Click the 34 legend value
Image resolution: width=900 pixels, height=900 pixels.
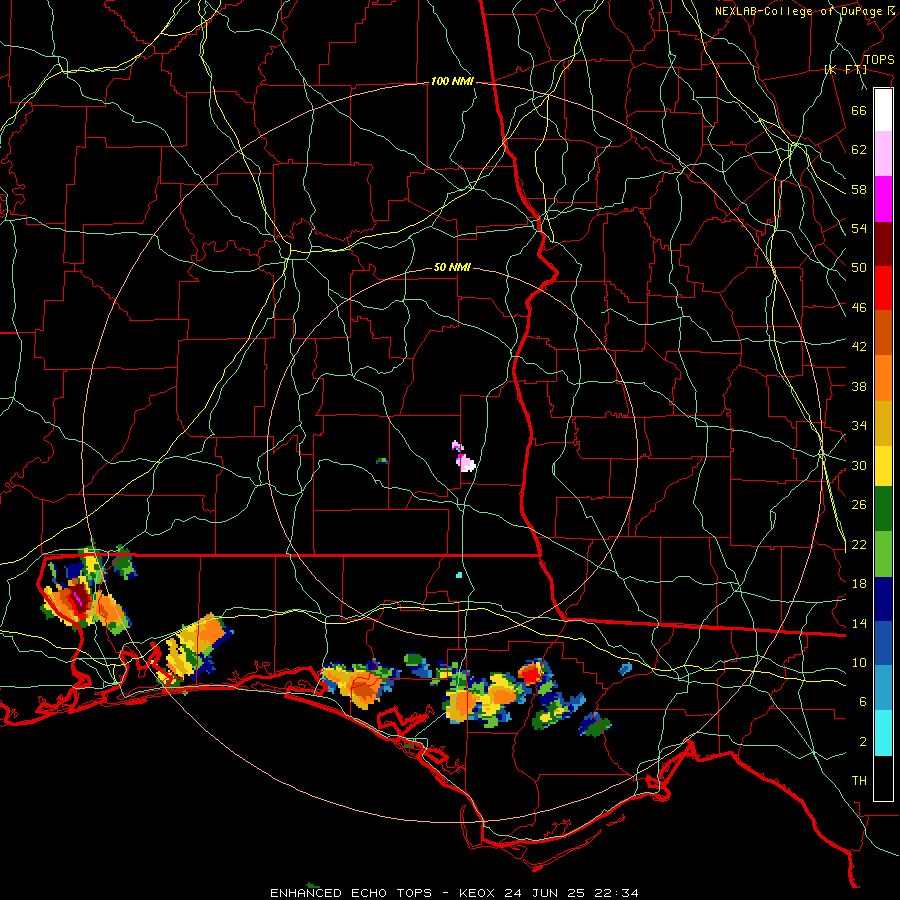pos(859,426)
